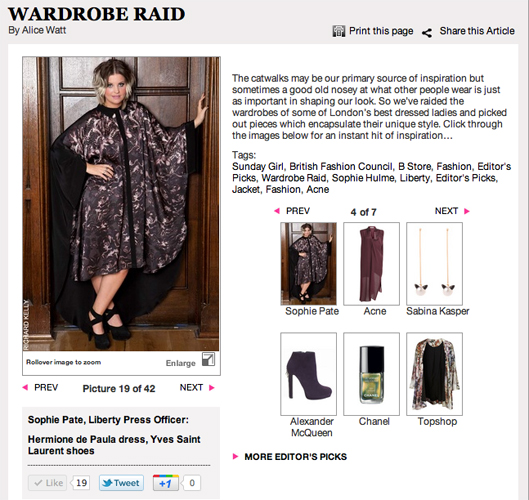Select the Chanel nail polish thumbnail
529x500 pixels.
[x=371, y=374]
